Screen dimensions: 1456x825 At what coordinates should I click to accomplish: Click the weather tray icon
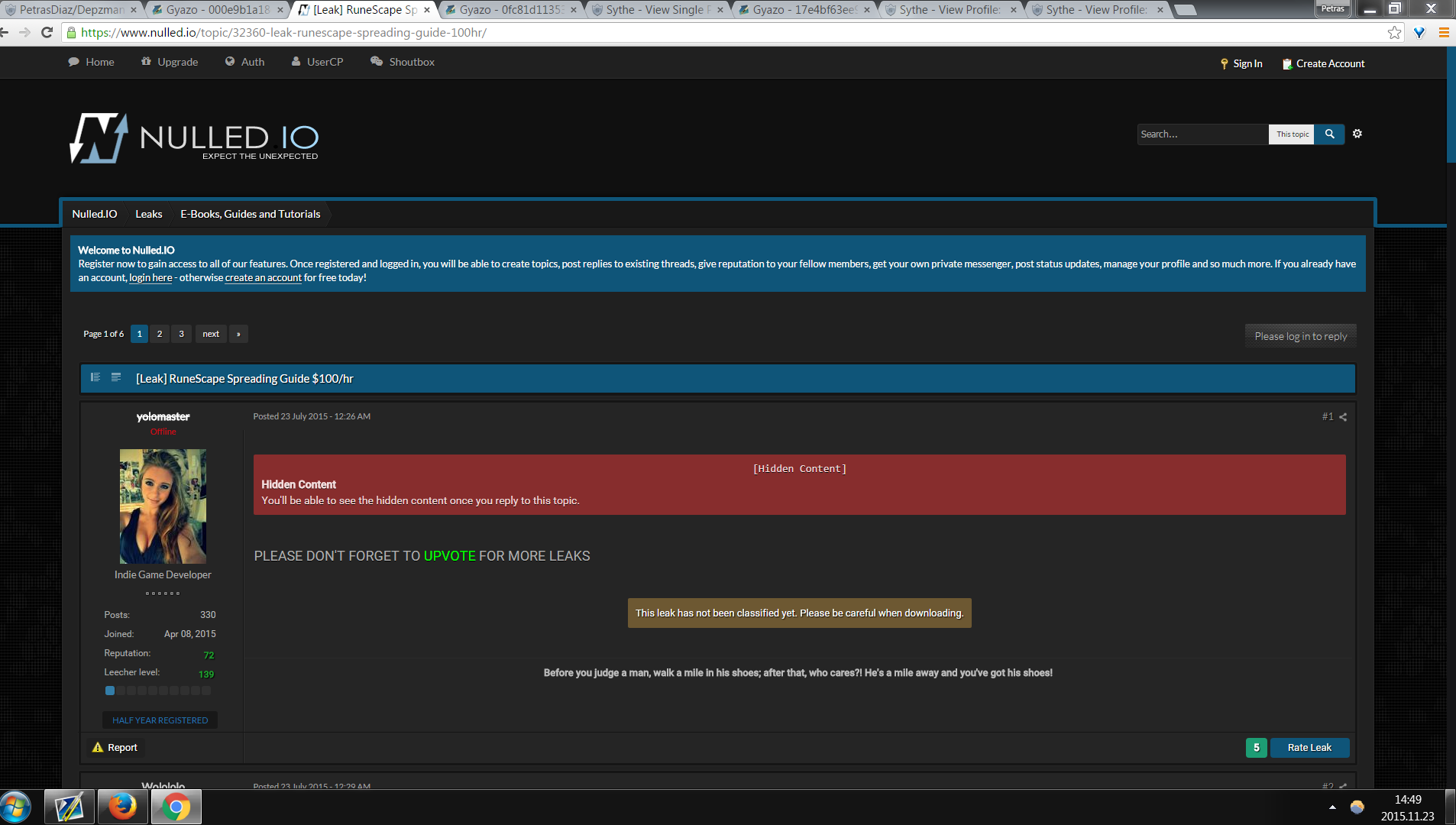1357,807
